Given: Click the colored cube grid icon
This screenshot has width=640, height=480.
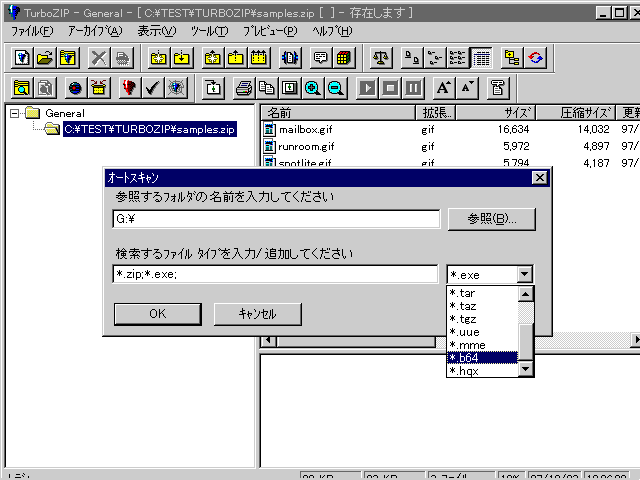Looking at the screenshot, I should [x=343, y=58].
